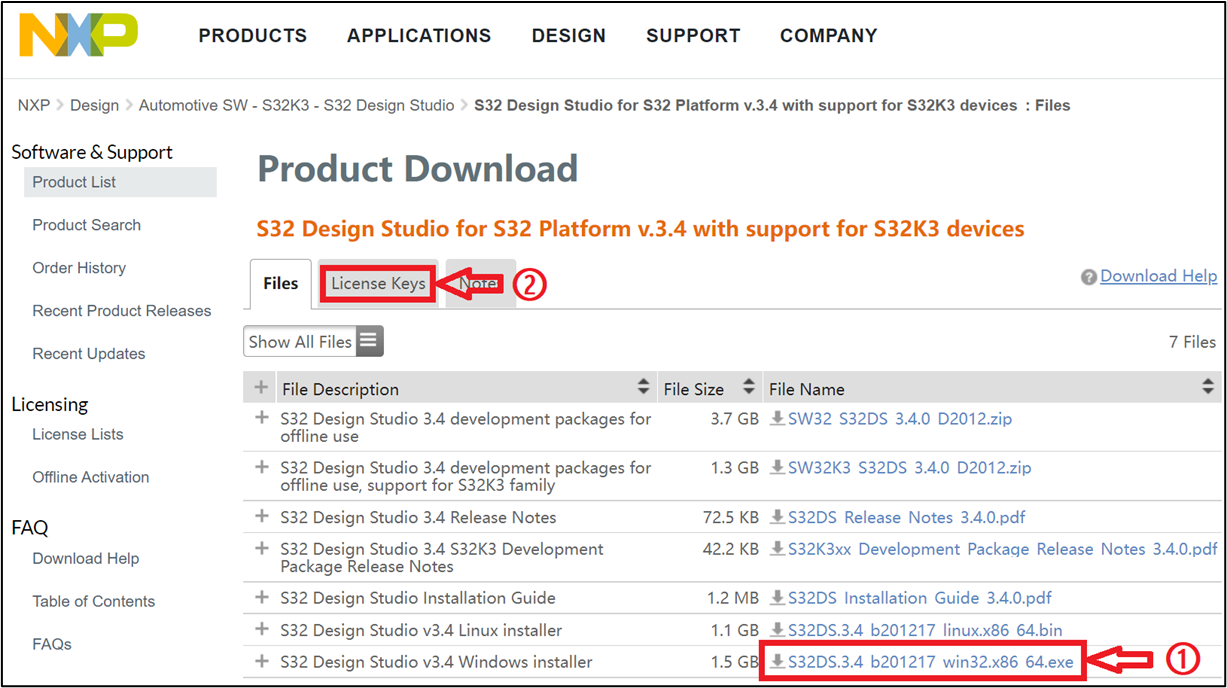Open the DESIGN menu
Screen dimensions: 1227x688
pos(569,36)
